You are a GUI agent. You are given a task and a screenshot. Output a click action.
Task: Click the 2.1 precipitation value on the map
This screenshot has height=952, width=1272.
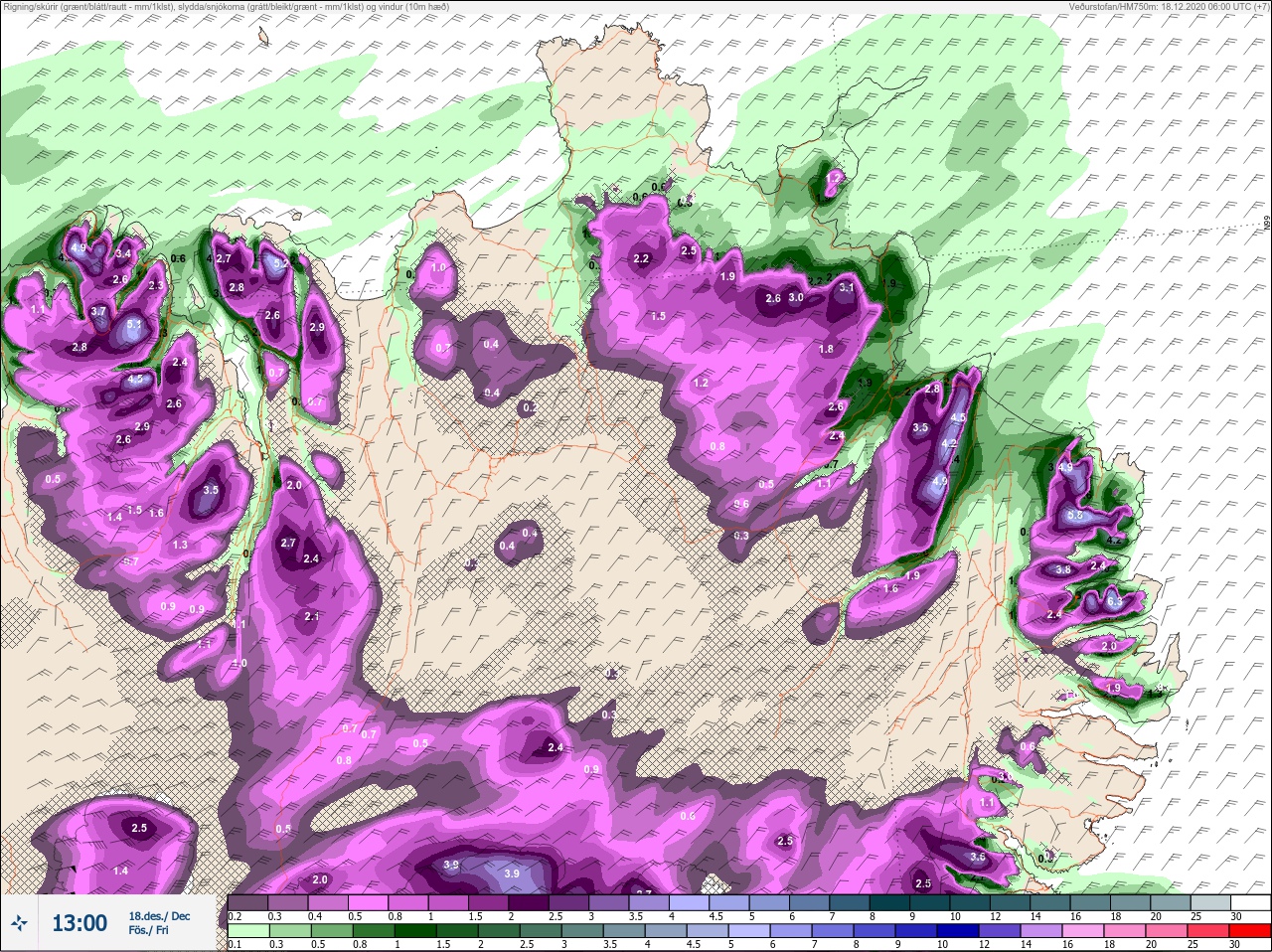pyautogui.click(x=311, y=617)
